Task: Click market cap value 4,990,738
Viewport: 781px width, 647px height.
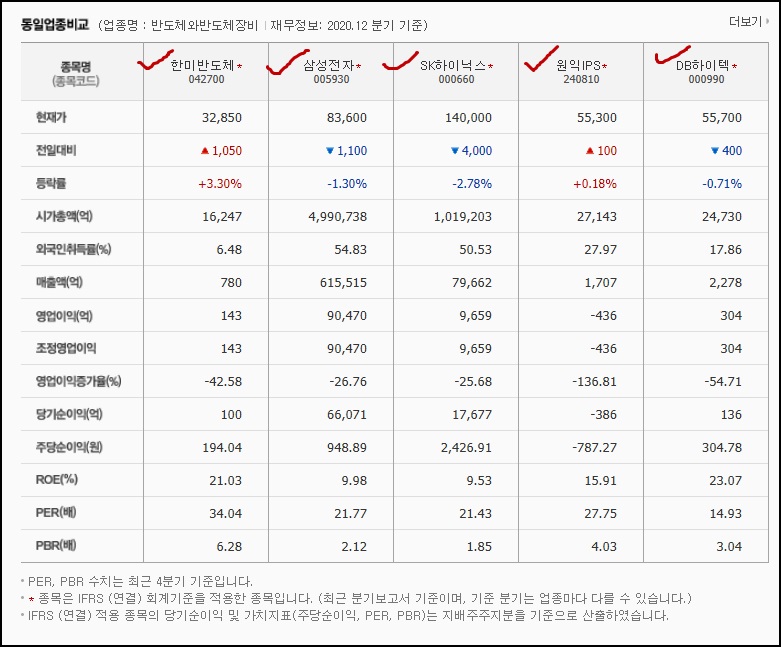Action: [338, 217]
